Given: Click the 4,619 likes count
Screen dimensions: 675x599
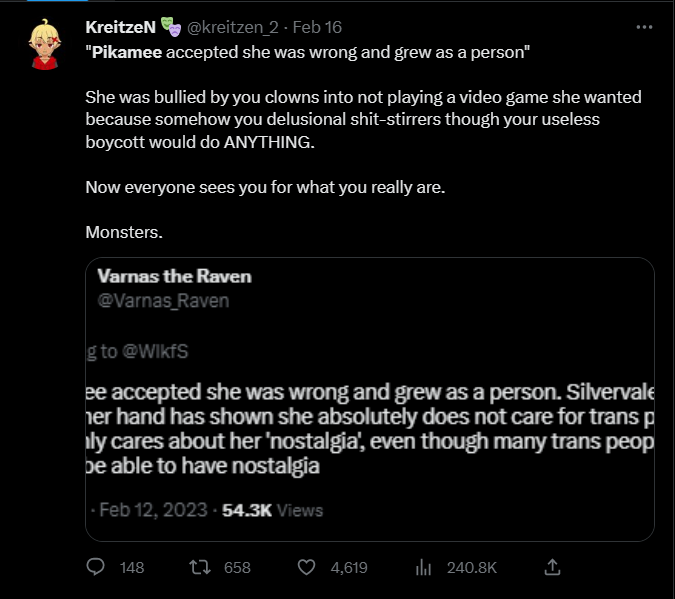Looking at the screenshot, I should pyautogui.click(x=348, y=567).
